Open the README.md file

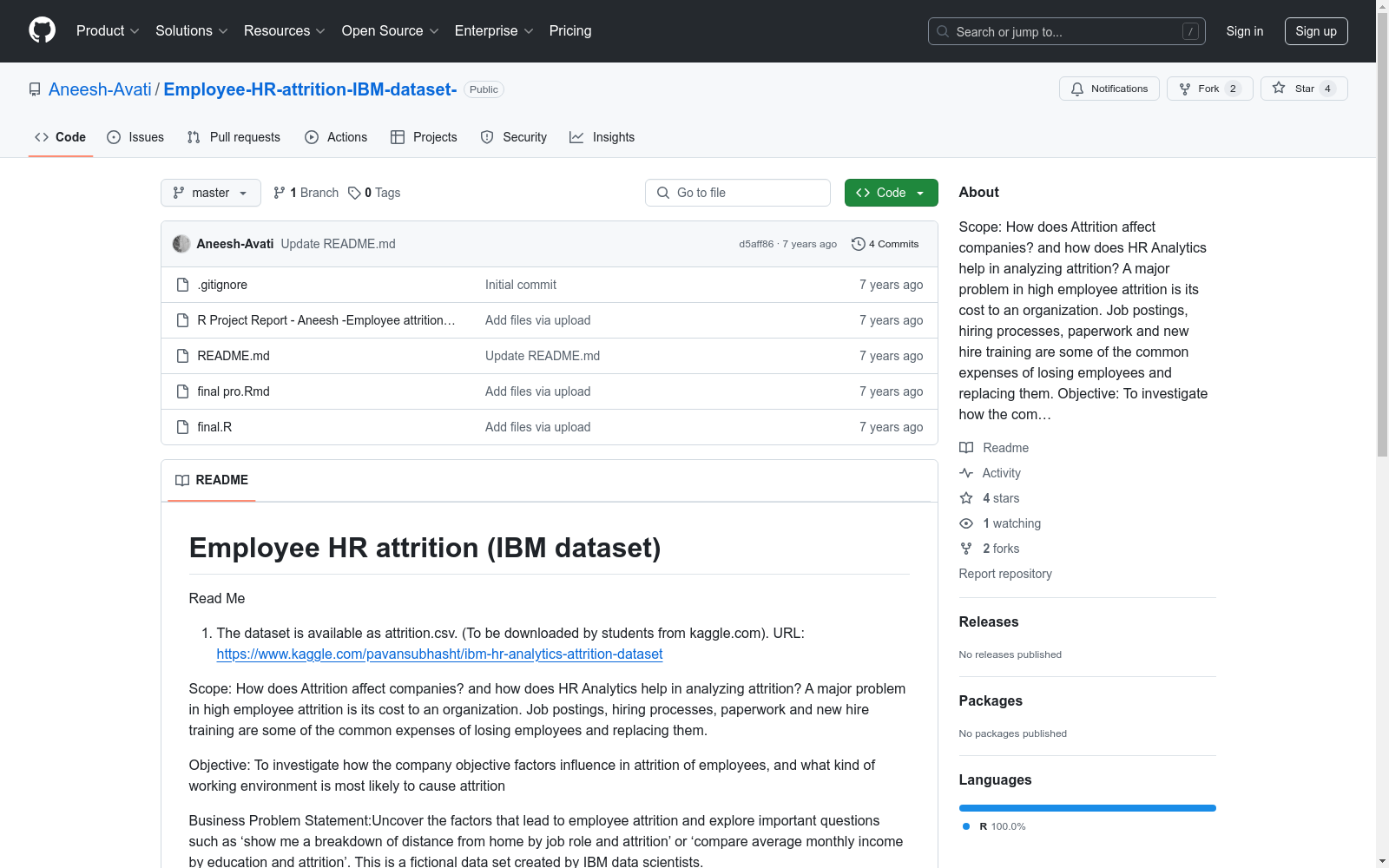(234, 356)
